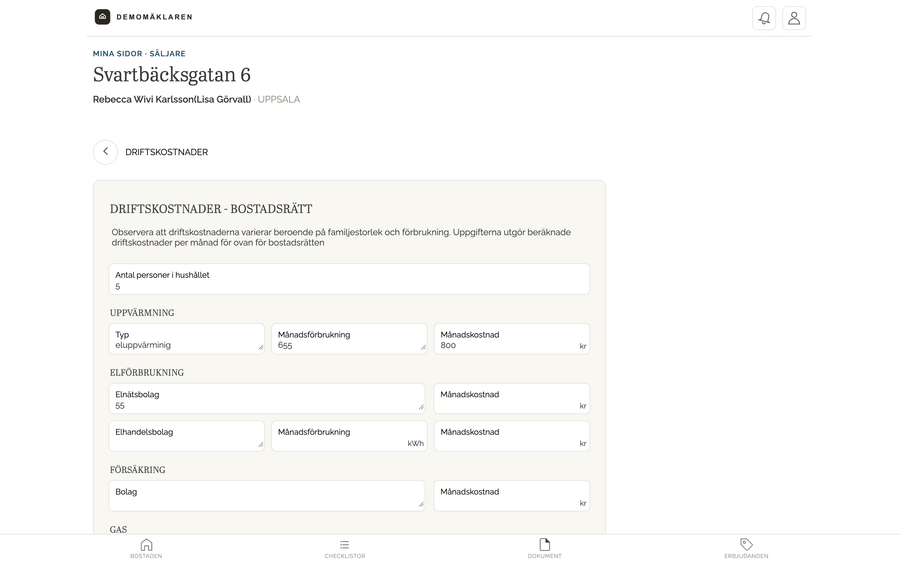Edit the Antal personer i hushållet field
This screenshot has height=563, width=900.
349,279
